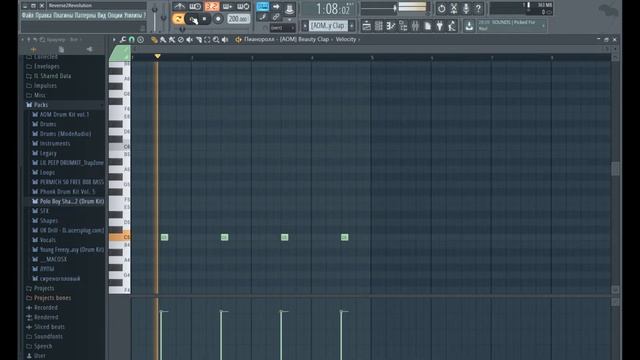
Task: Click the orange playhead marker on timeline
Action: pyautogui.click(x=157, y=56)
